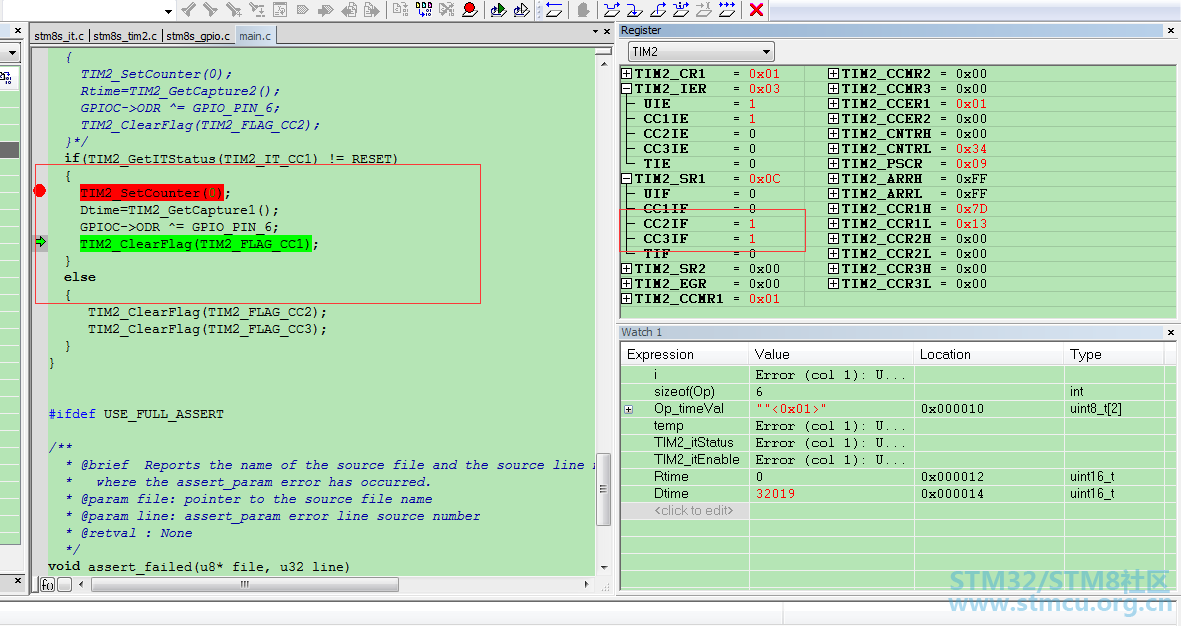Switch to the stm8s_it.c tab
The height and width of the screenshot is (626, 1181).
pos(59,35)
